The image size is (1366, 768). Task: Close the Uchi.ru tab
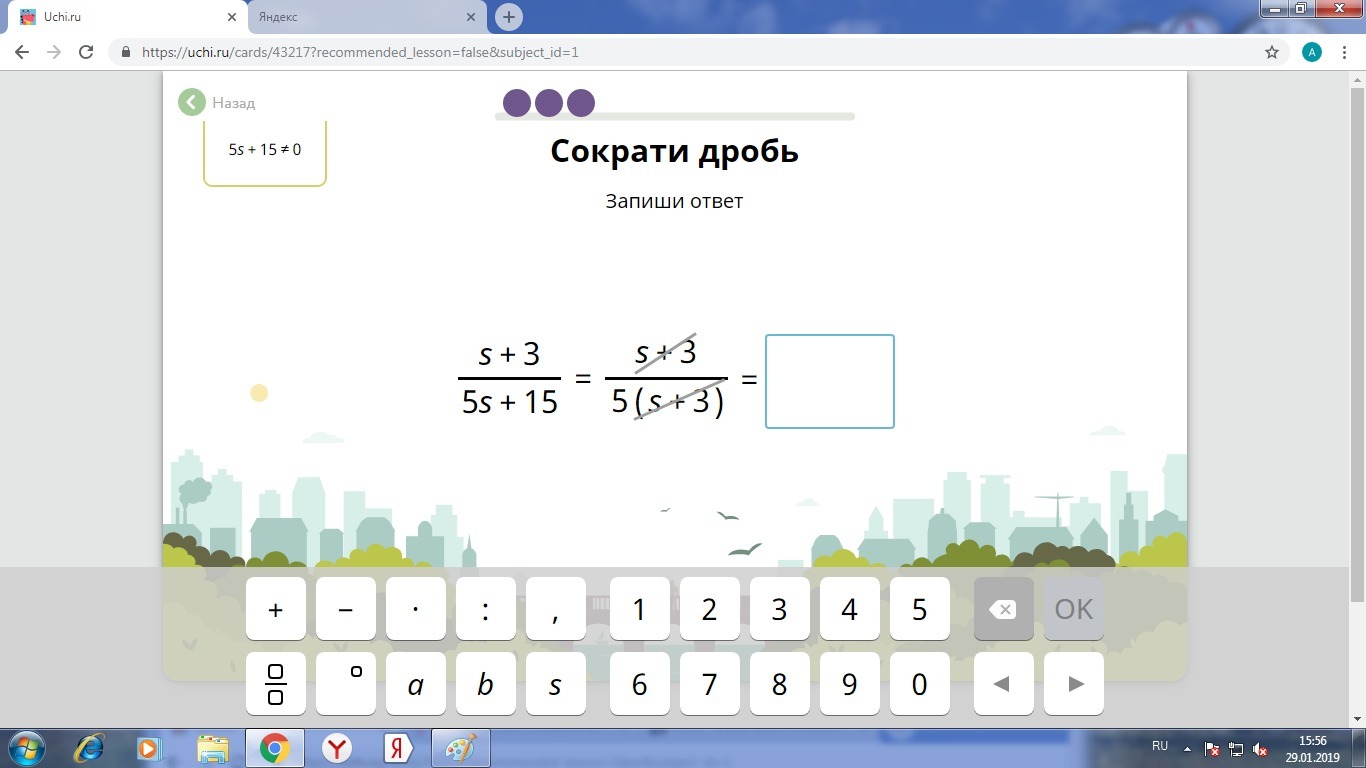[x=232, y=17]
